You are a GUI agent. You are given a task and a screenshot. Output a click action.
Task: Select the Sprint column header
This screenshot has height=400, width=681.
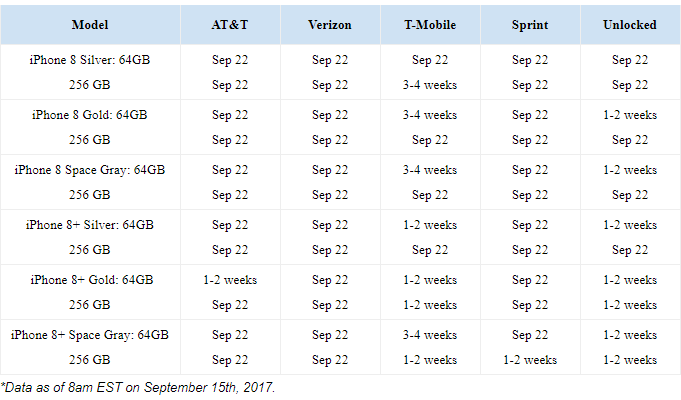point(530,25)
